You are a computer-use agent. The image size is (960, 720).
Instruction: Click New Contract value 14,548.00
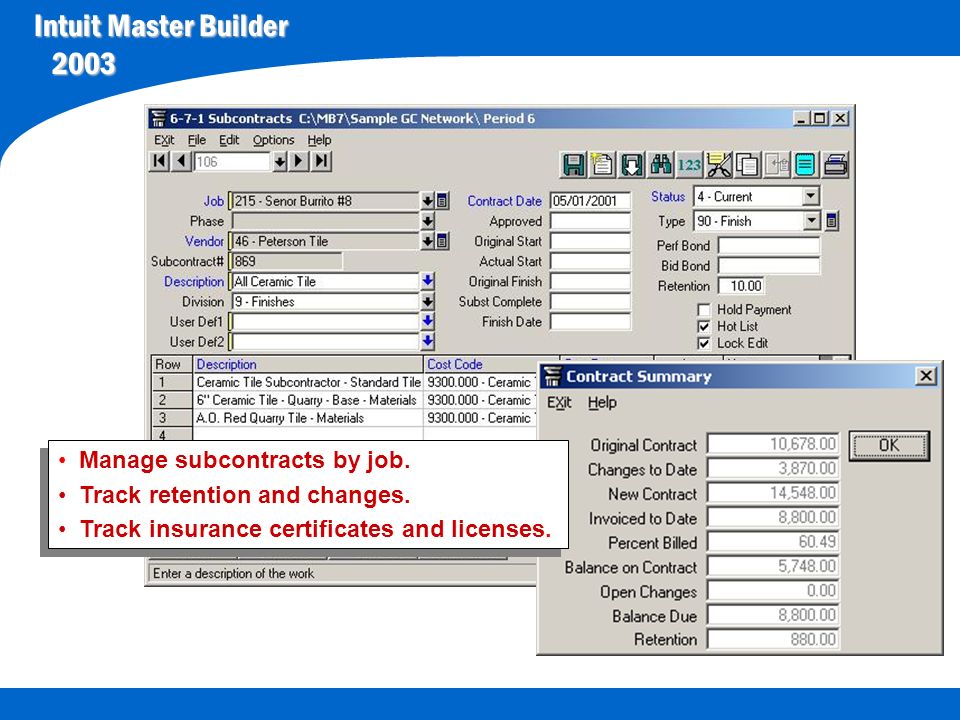[x=773, y=493]
